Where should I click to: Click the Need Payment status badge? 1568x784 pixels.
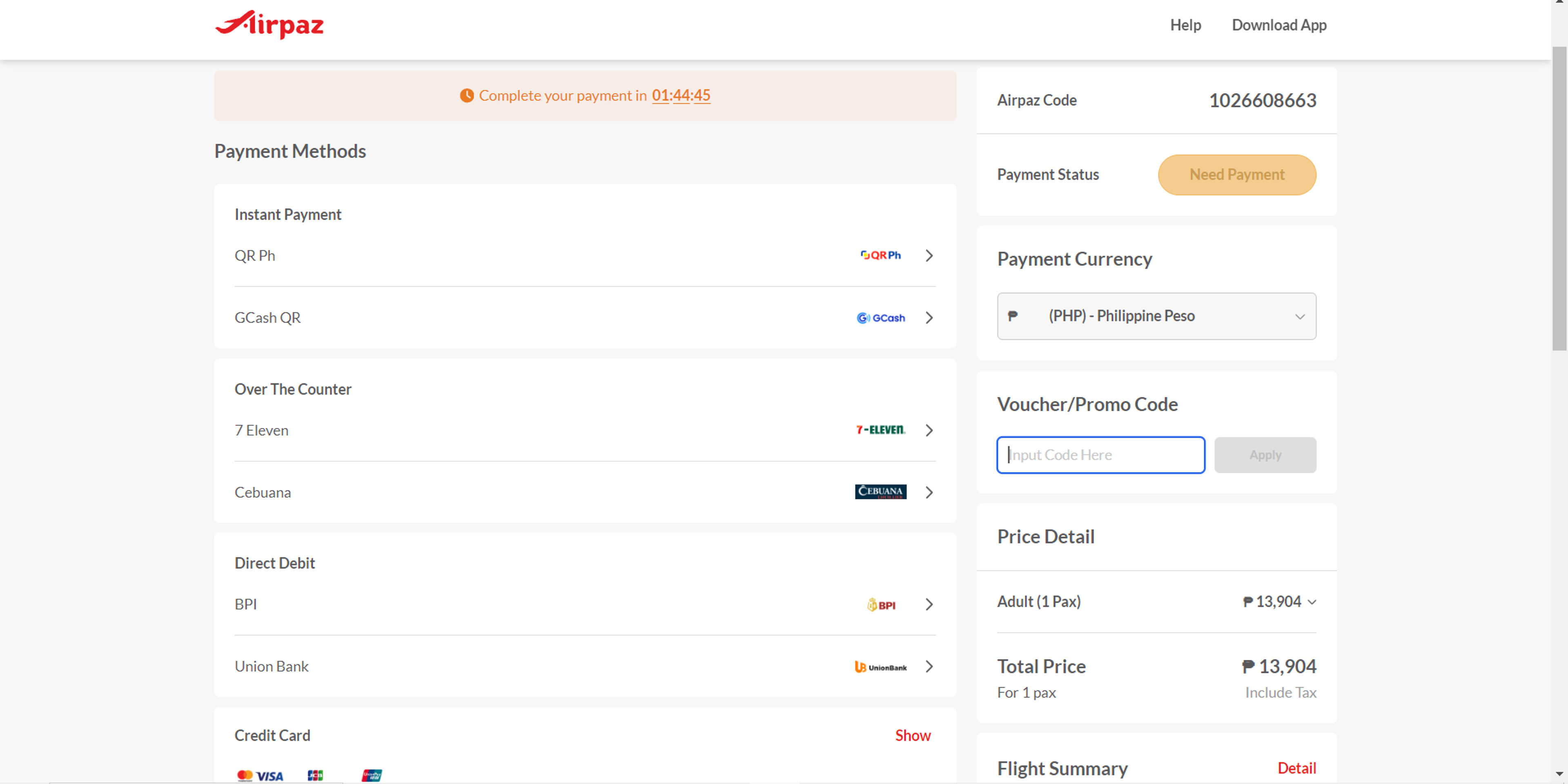[x=1237, y=175]
